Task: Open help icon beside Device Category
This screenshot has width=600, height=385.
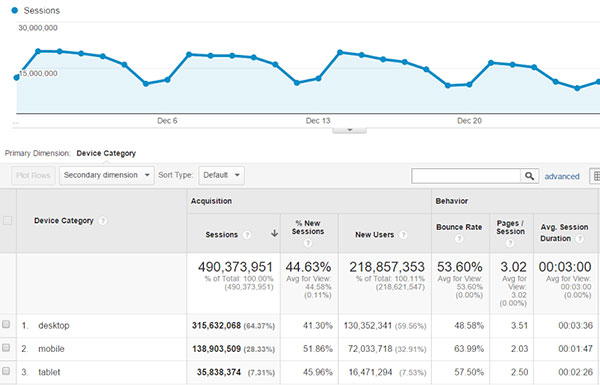Action: [103, 221]
